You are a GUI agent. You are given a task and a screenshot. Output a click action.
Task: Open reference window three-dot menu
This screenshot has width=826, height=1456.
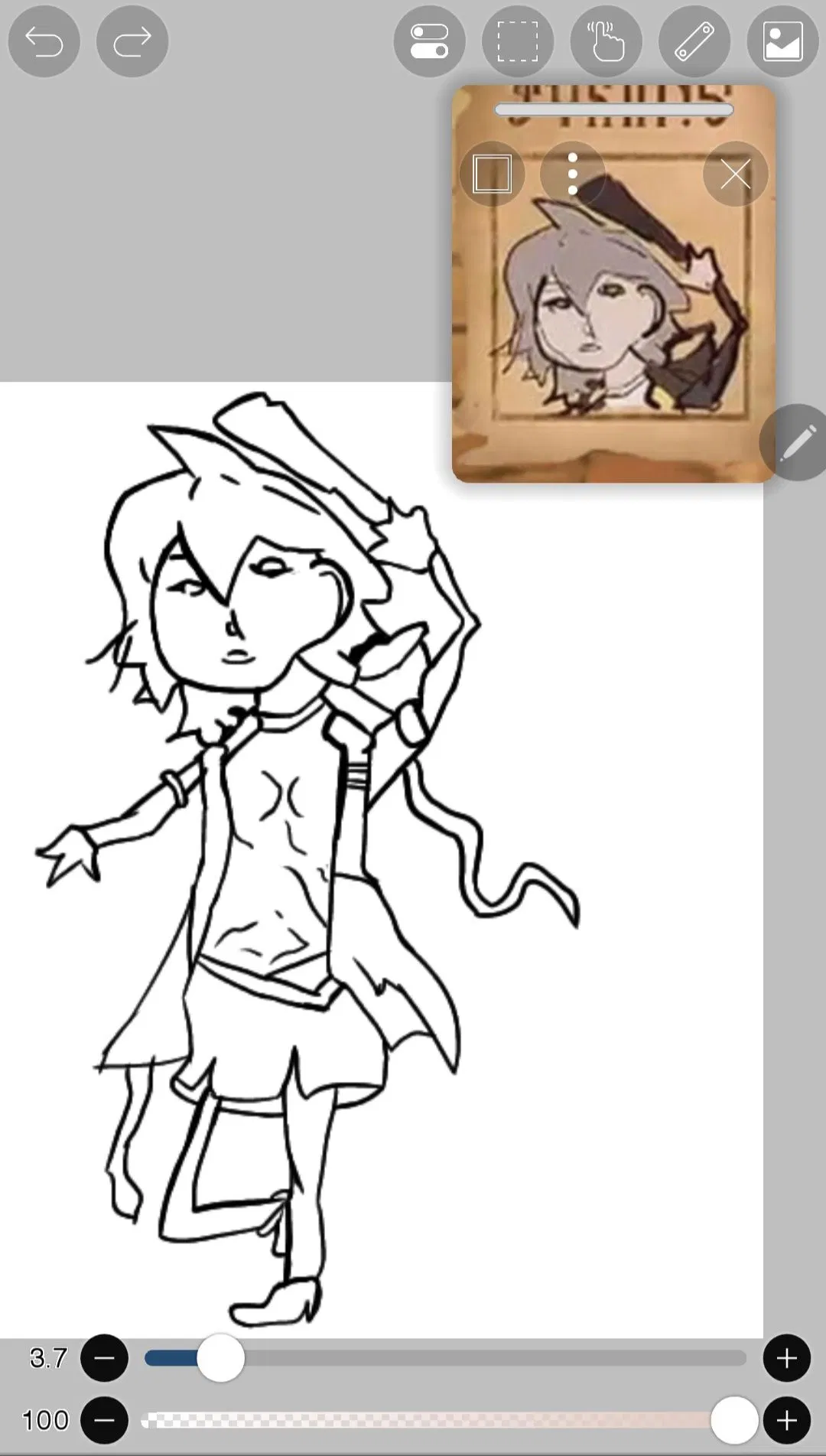(572, 174)
